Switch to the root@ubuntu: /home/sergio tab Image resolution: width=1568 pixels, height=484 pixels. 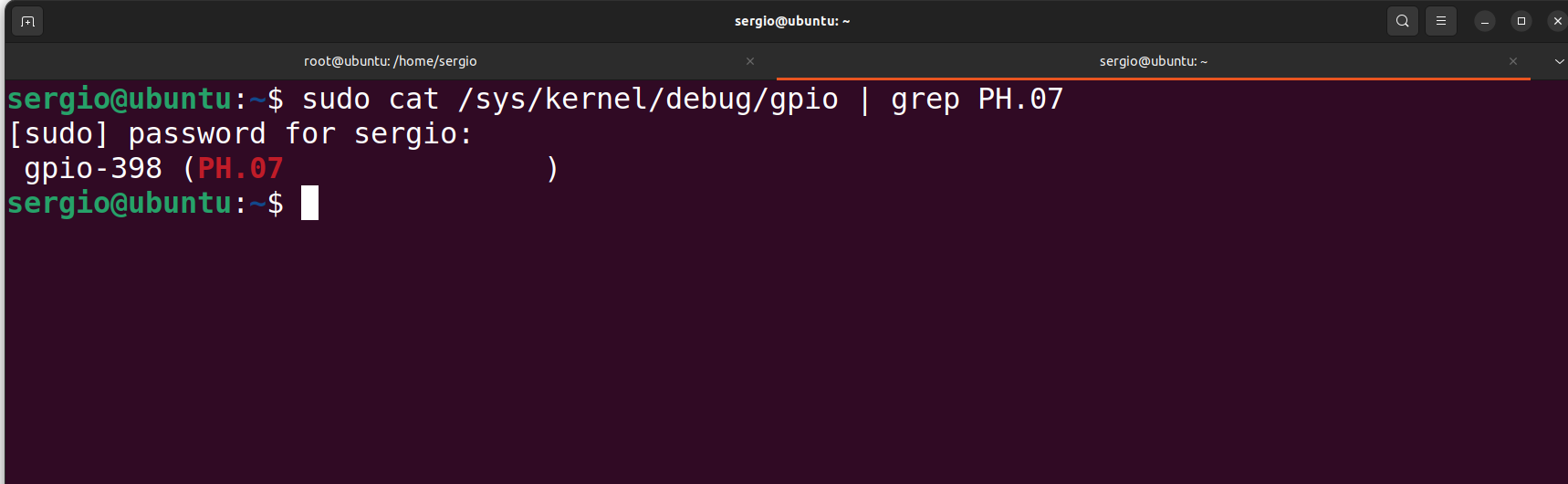tap(391, 61)
